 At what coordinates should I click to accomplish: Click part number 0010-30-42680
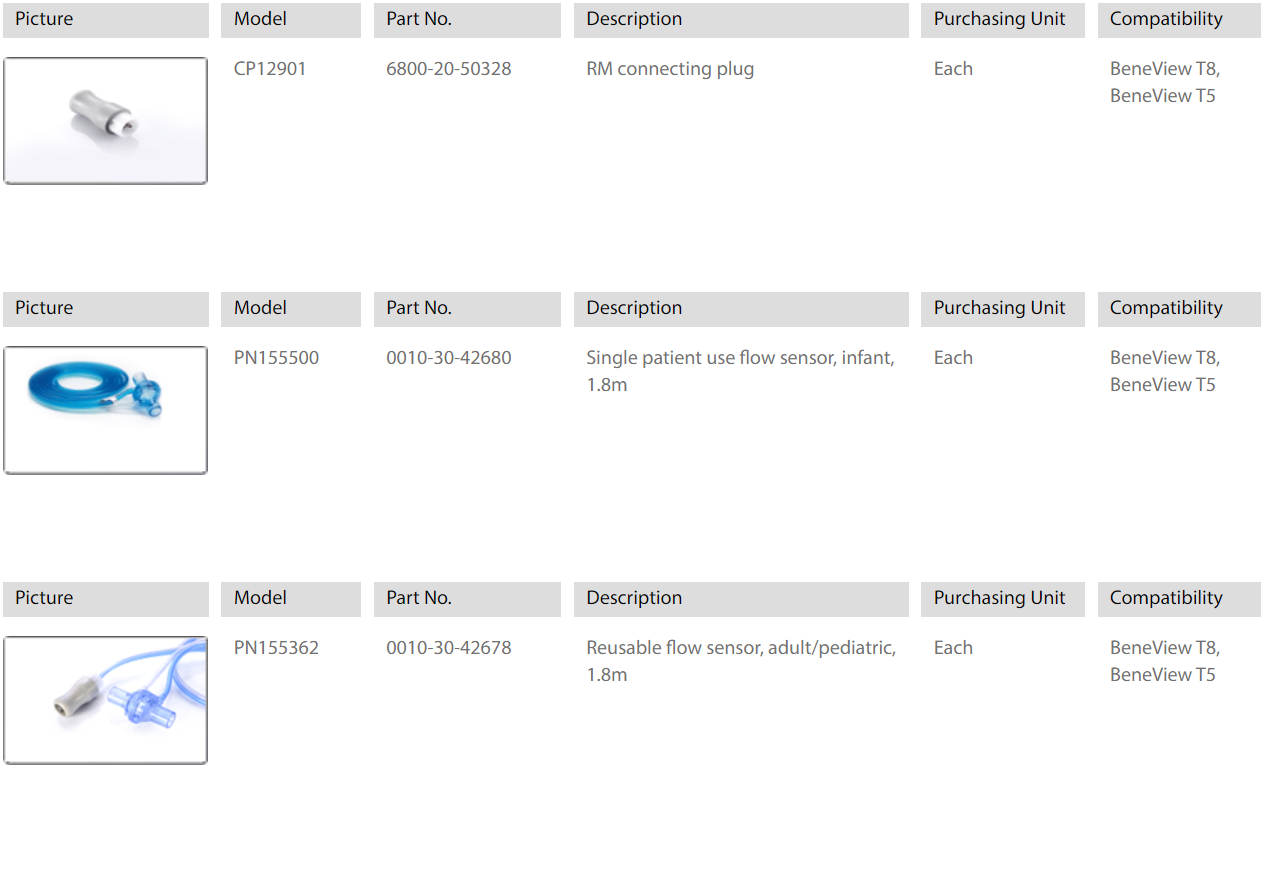click(448, 358)
